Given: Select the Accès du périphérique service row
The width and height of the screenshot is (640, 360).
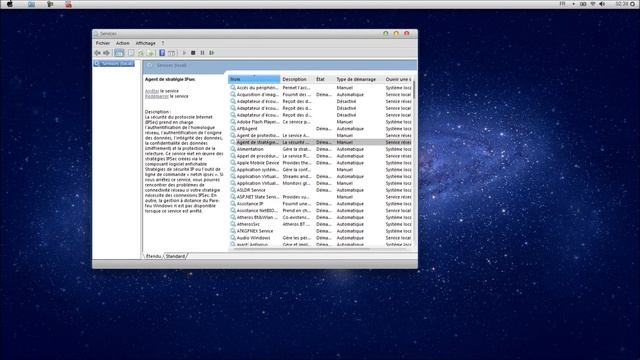Looking at the screenshot, I should (320, 88).
